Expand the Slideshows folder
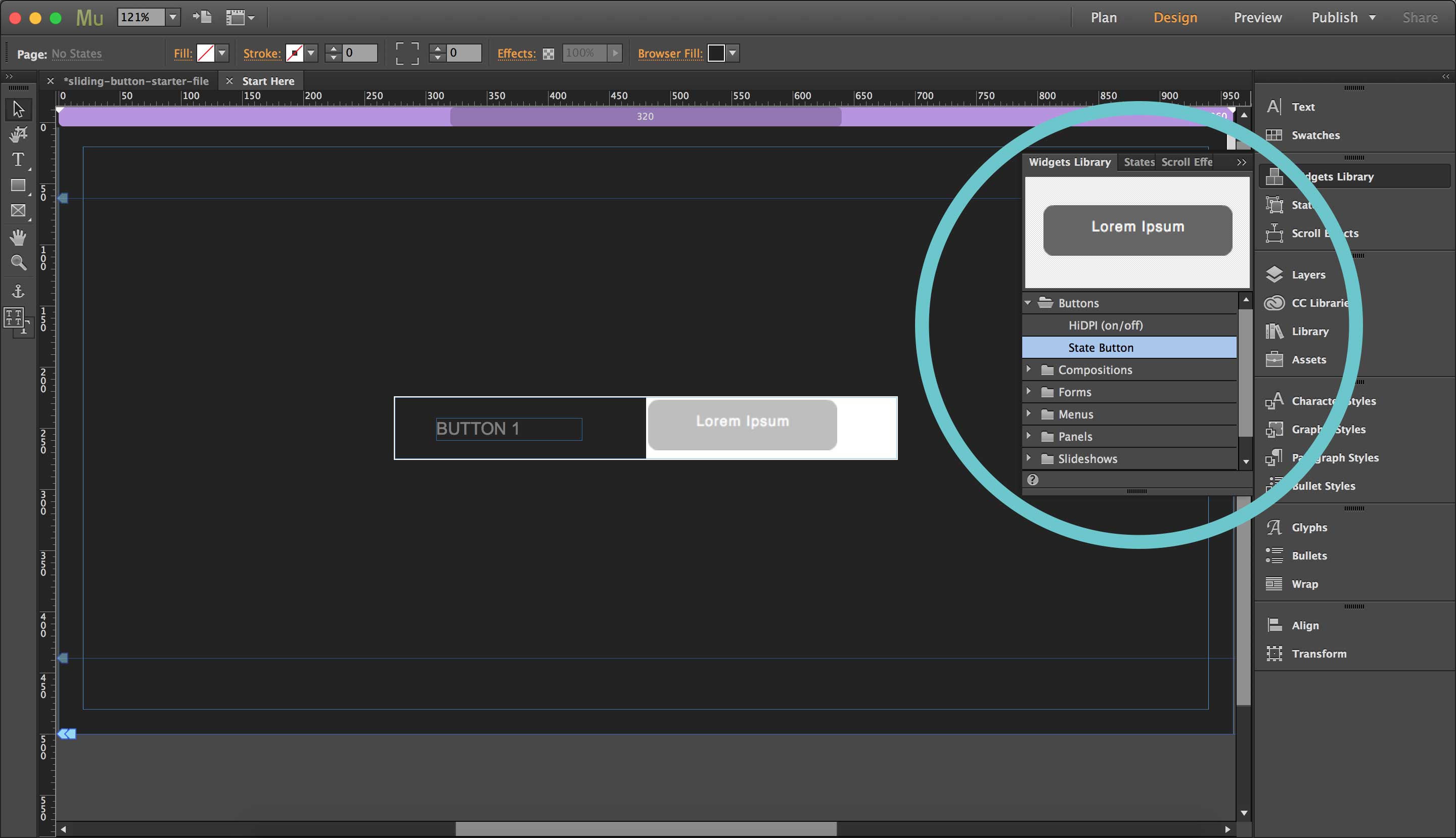This screenshot has height=838, width=1456. (x=1031, y=458)
